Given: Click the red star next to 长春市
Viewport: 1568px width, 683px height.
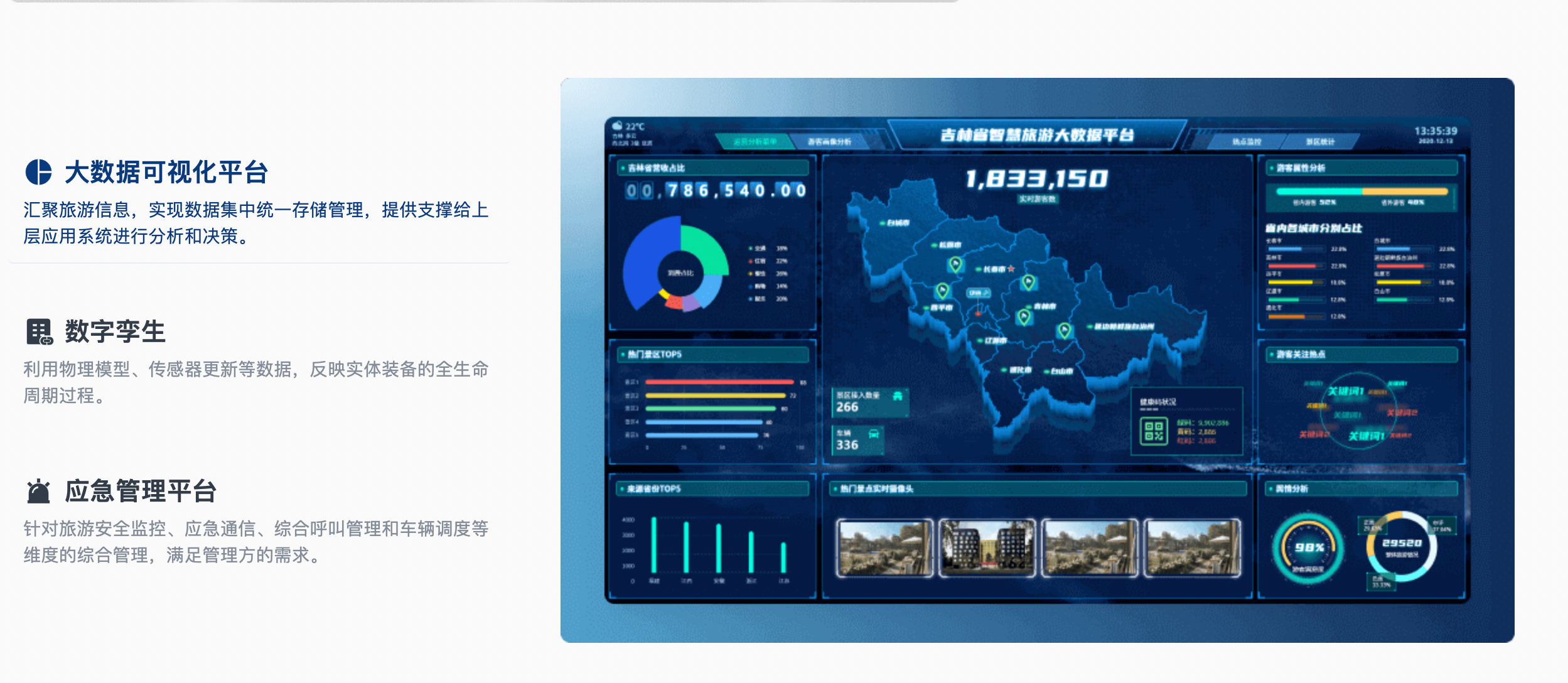Looking at the screenshot, I should [1011, 269].
